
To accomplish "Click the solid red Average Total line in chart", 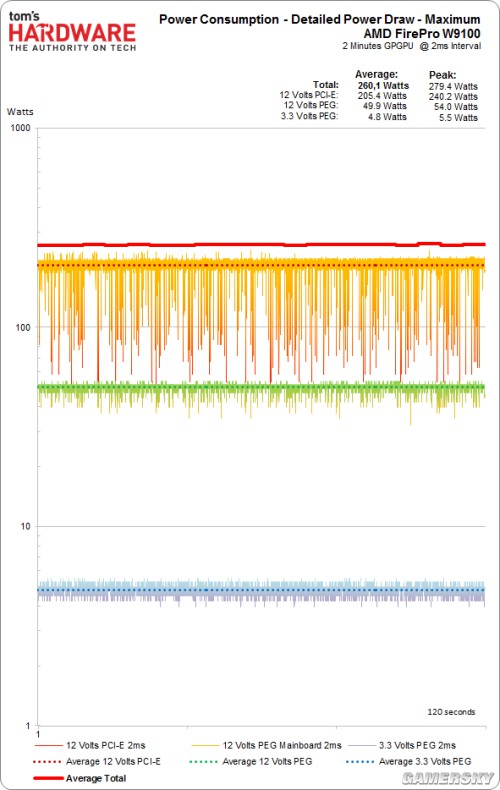I will pyautogui.click(x=261, y=245).
